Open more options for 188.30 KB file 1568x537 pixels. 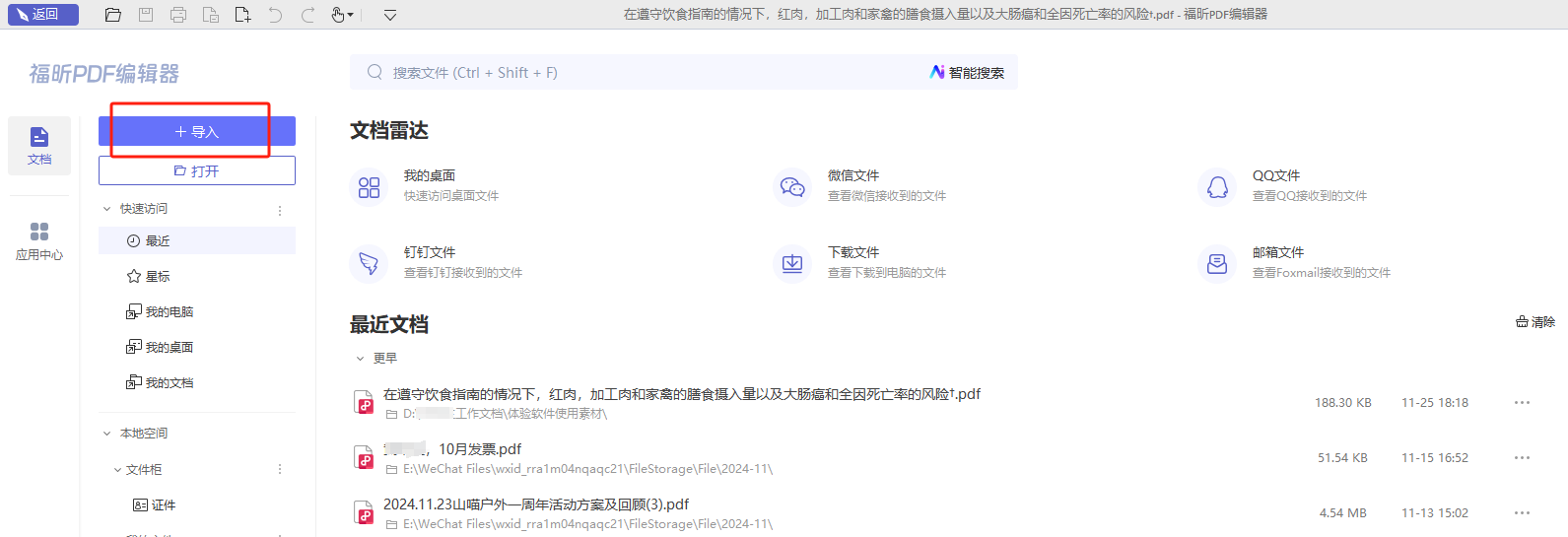(x=1522, y=402)
